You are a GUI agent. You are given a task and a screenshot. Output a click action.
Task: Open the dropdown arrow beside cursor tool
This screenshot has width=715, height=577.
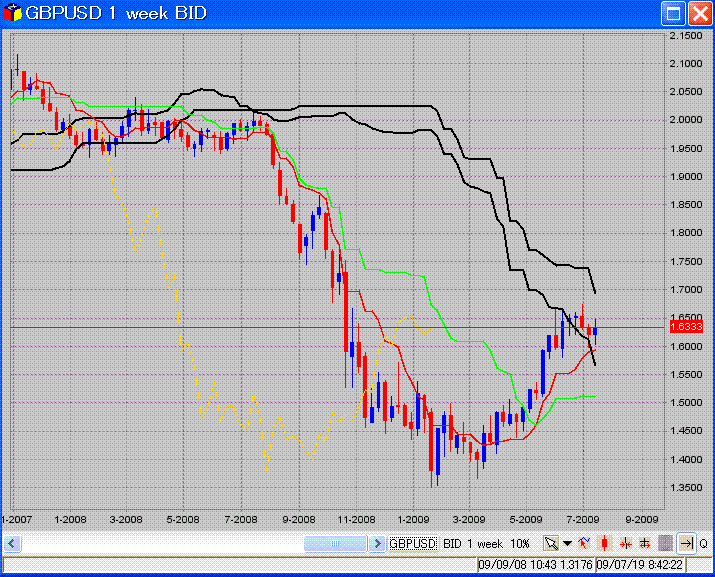click(567, 544)
